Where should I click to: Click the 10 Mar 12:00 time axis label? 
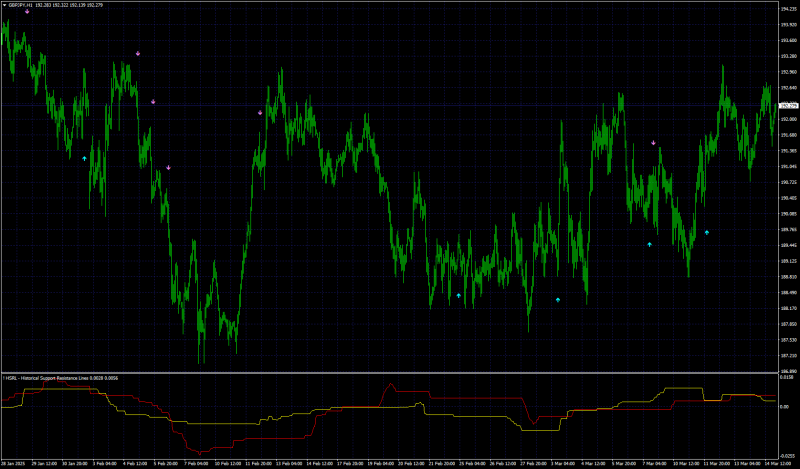[686, 464]
